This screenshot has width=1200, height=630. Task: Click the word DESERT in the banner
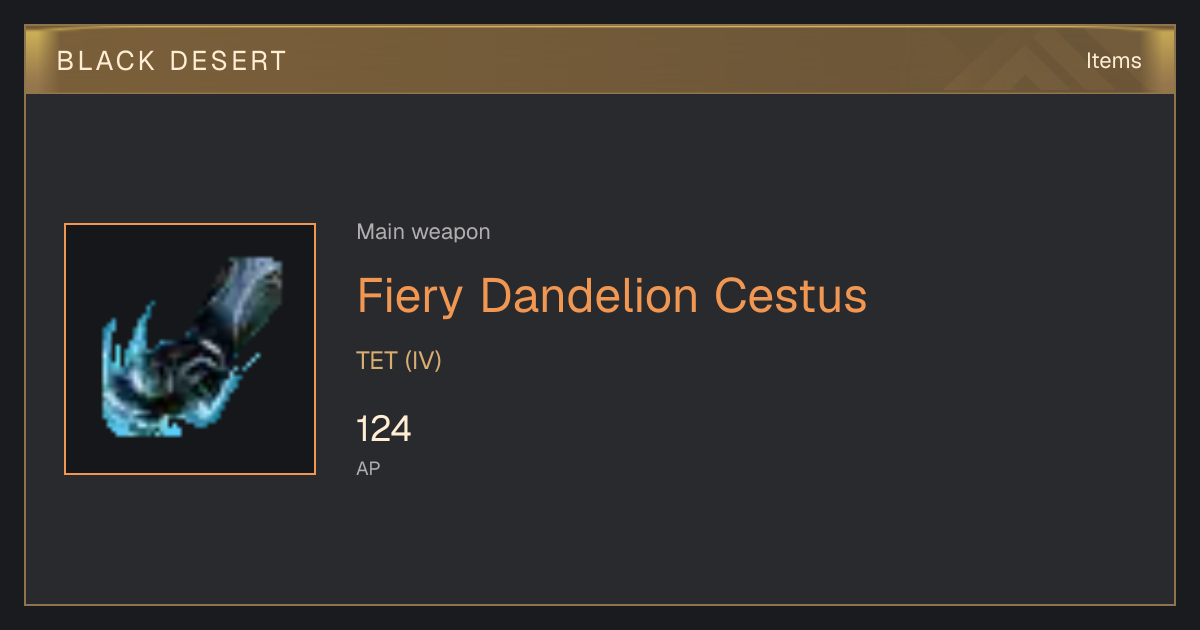229,61
